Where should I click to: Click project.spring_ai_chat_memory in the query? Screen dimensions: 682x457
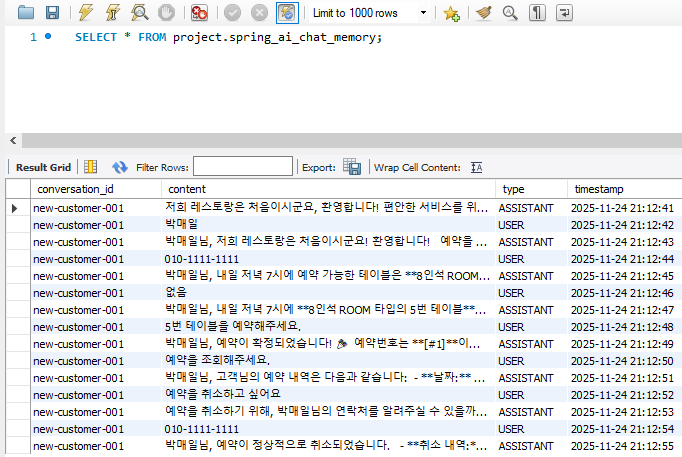[x=275, y=37]
